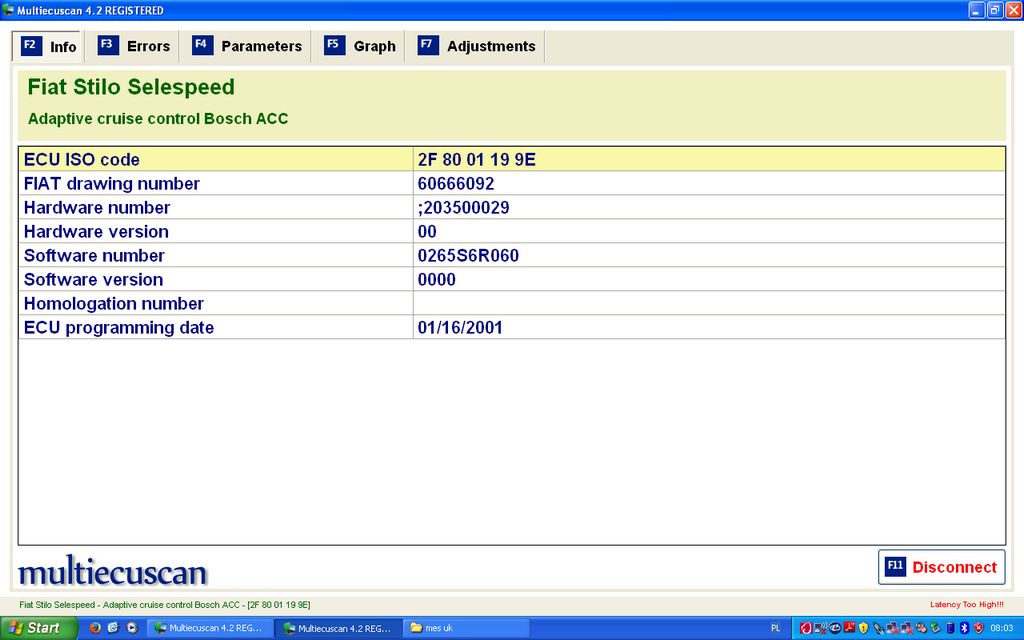Image resolution: width=1024 pixels, height=640 pixels.
Task: Click the value '0265S6R060'
Action: tap(468, 255)
